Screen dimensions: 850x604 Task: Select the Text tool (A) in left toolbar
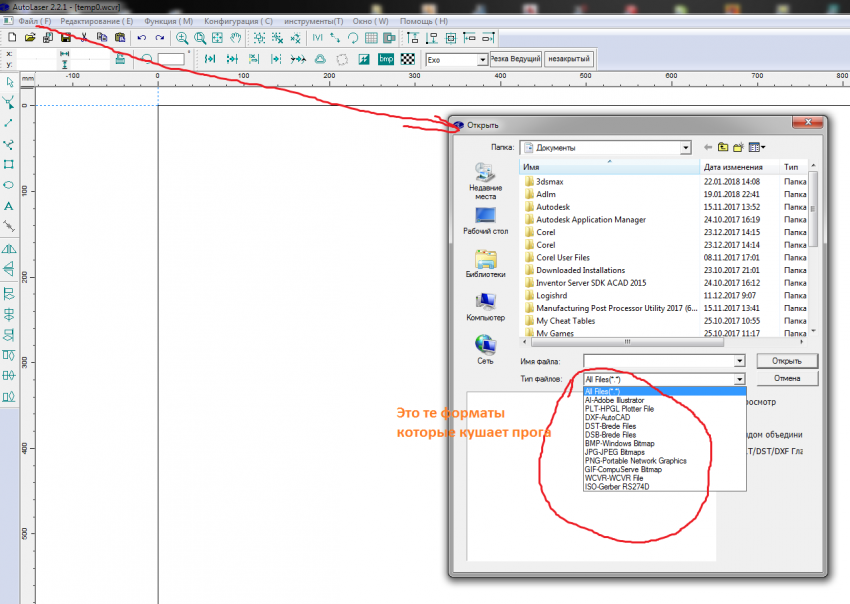(x=9, y=205)
